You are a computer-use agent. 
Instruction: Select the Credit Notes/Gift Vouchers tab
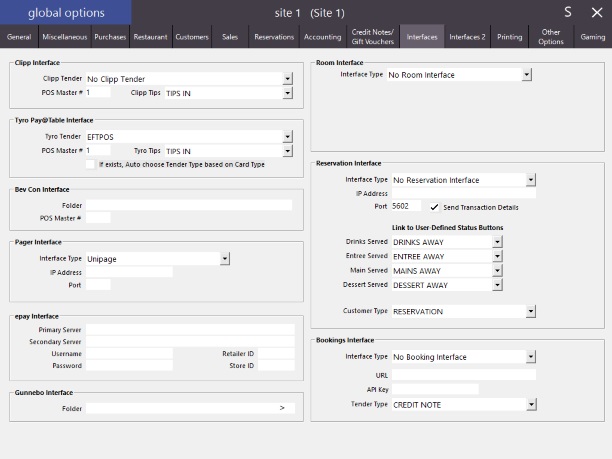tap(373, 37)
